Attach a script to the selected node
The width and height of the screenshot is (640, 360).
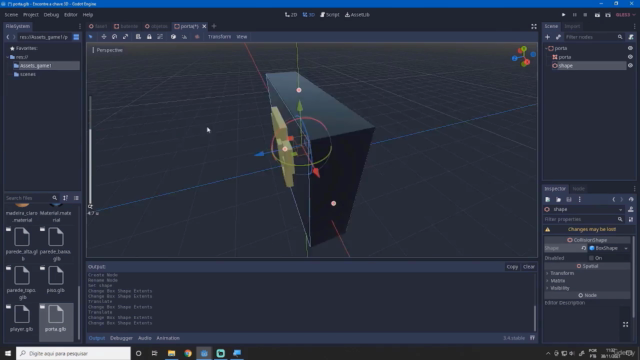[631, 37]
